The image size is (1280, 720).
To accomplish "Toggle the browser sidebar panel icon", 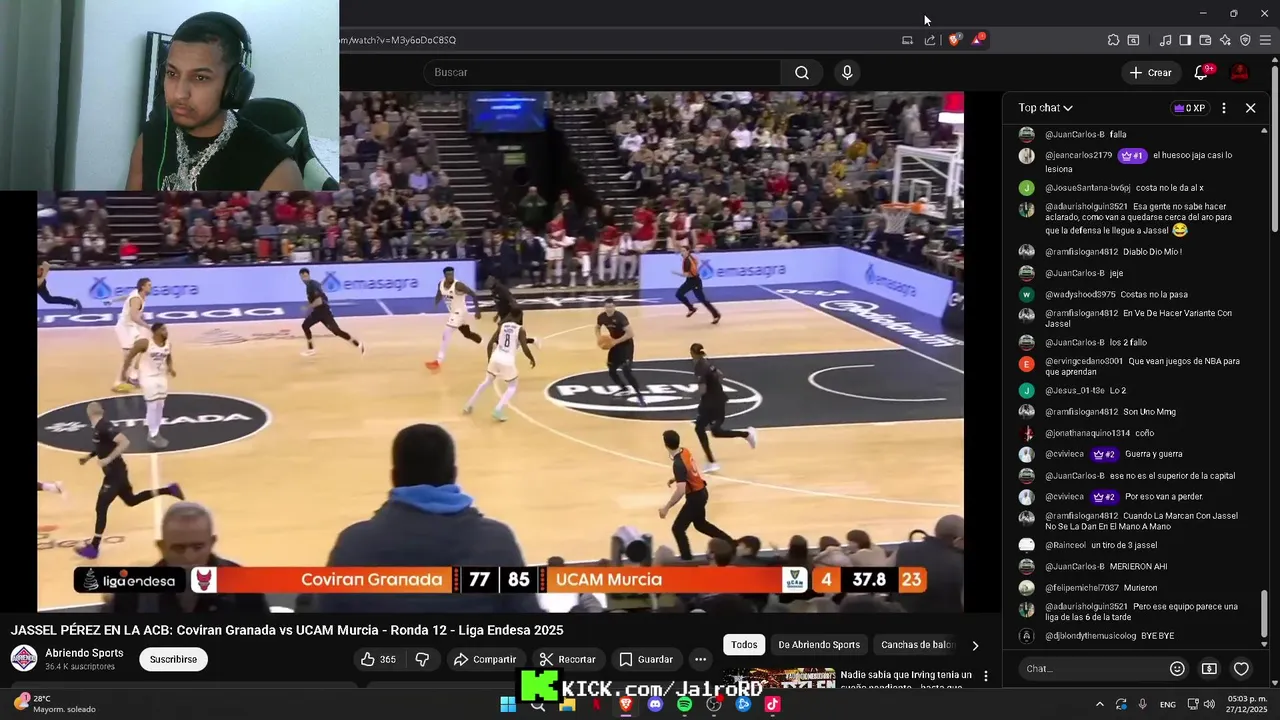I will [x=1185, y=40].
